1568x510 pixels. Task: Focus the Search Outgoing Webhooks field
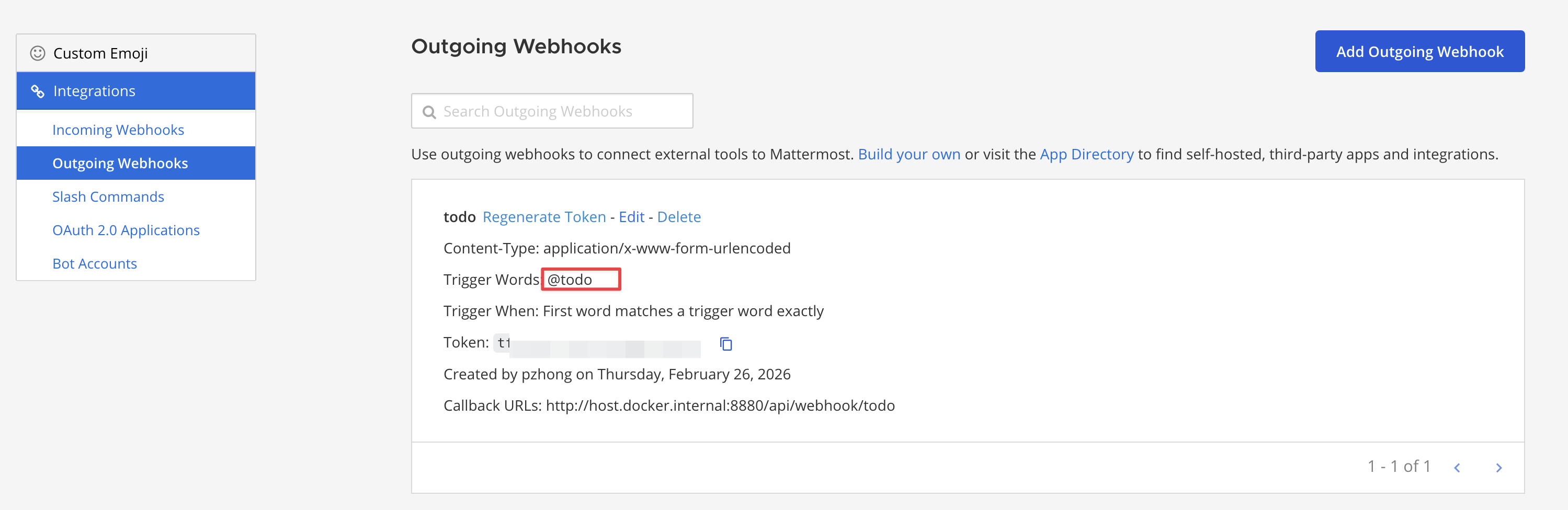point(560,111)
